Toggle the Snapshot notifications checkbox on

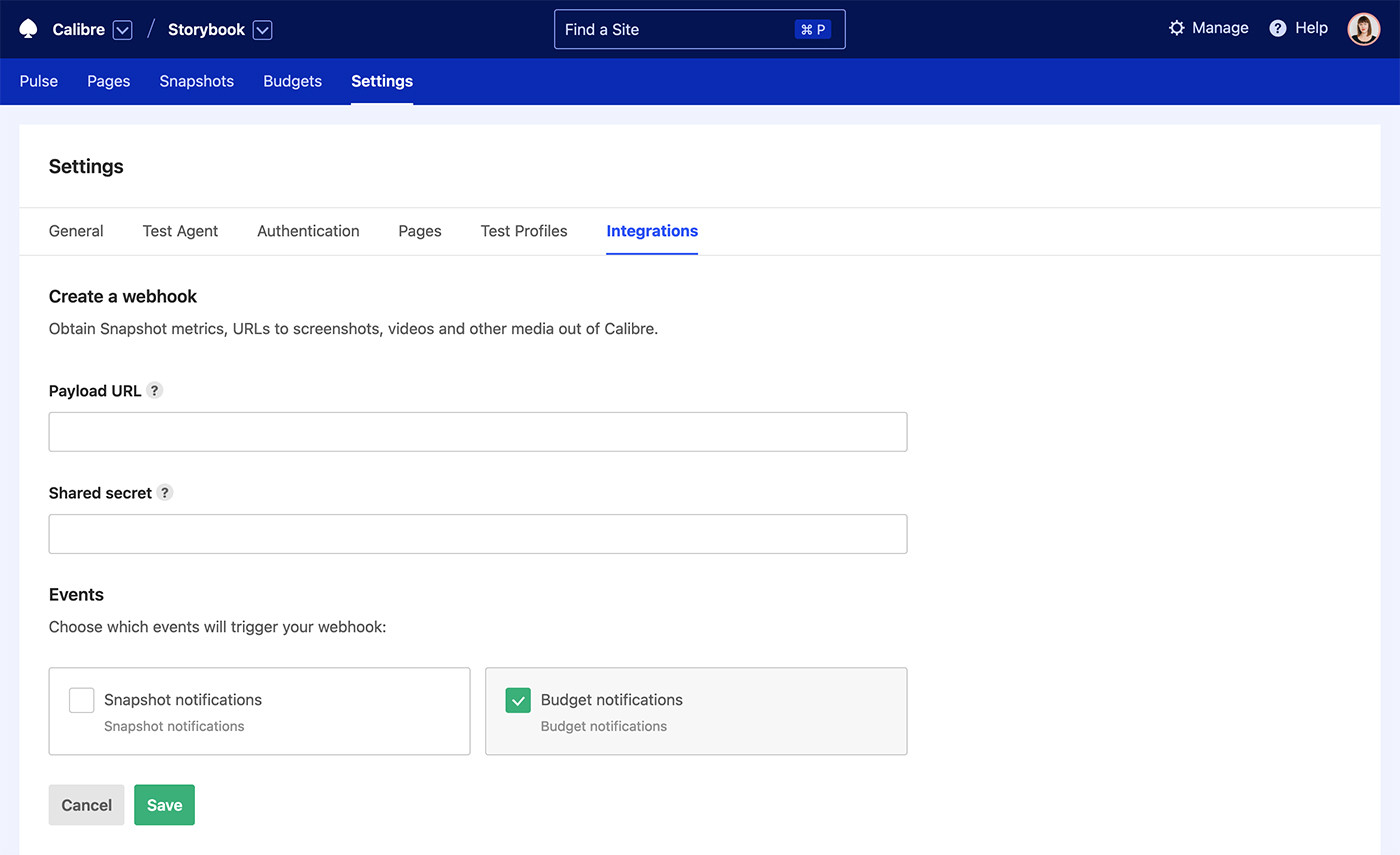81,700
